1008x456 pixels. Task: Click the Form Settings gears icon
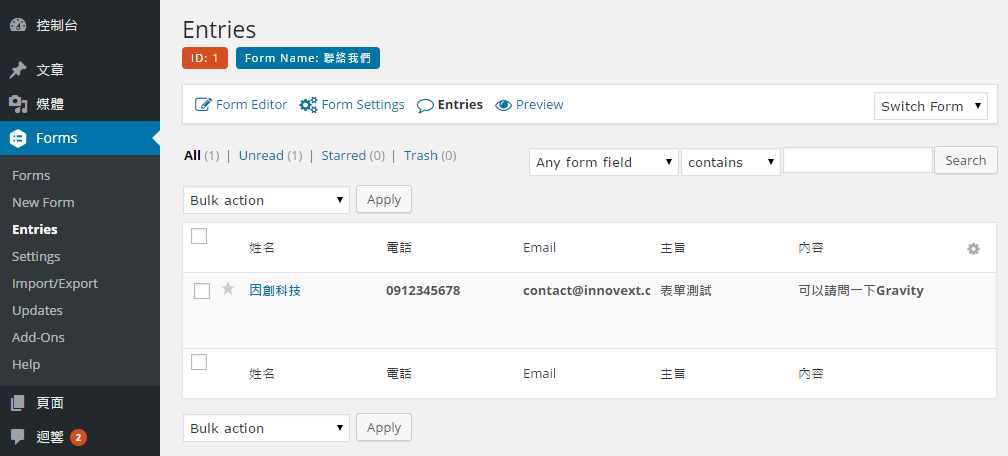[308, 105]
